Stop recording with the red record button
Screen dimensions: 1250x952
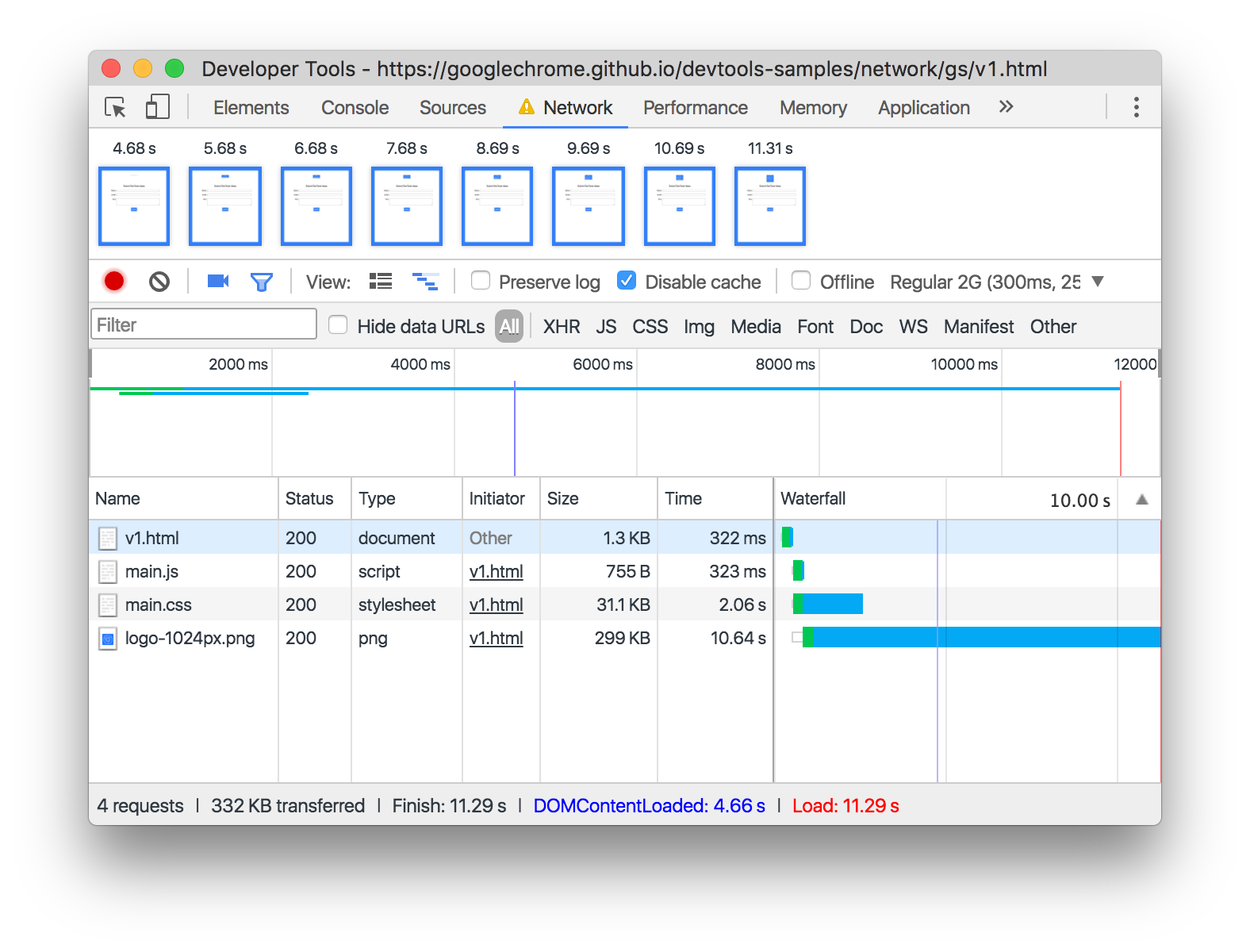[x=114, y=281]
